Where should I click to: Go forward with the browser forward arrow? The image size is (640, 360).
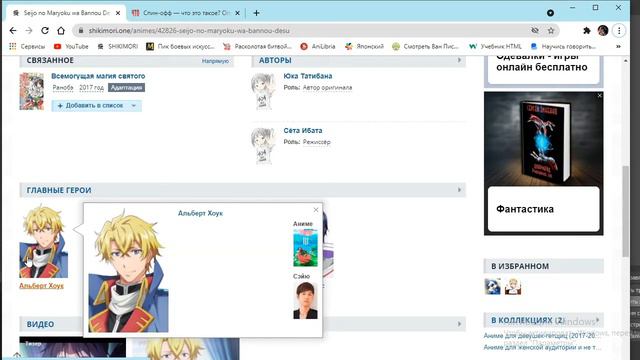[x=29, y=31]
